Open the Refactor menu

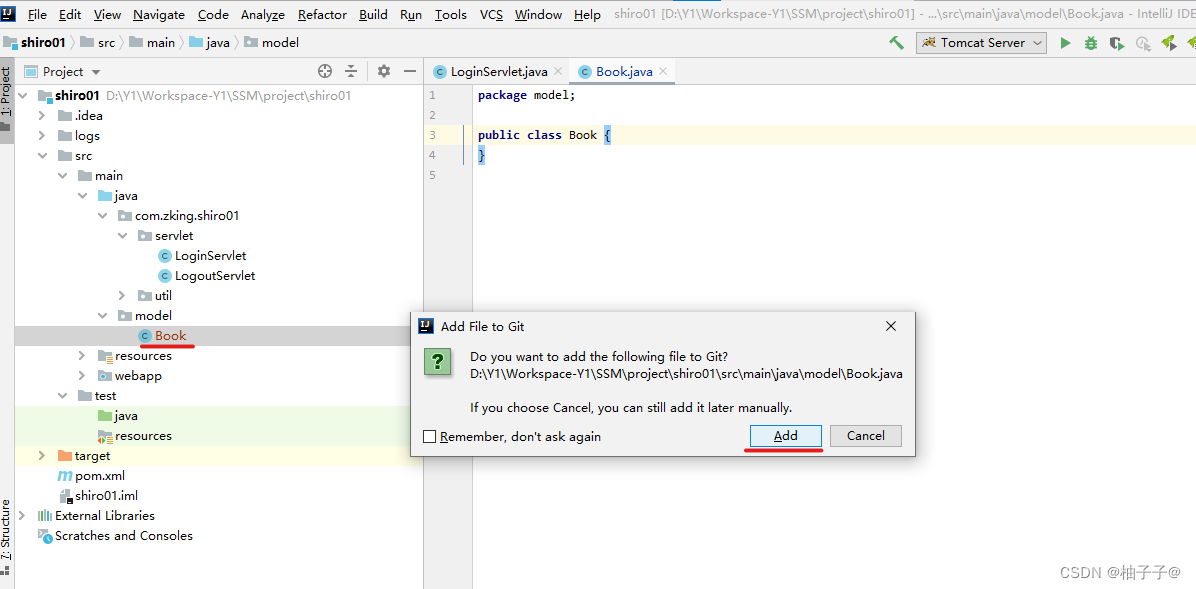[322, 14]
